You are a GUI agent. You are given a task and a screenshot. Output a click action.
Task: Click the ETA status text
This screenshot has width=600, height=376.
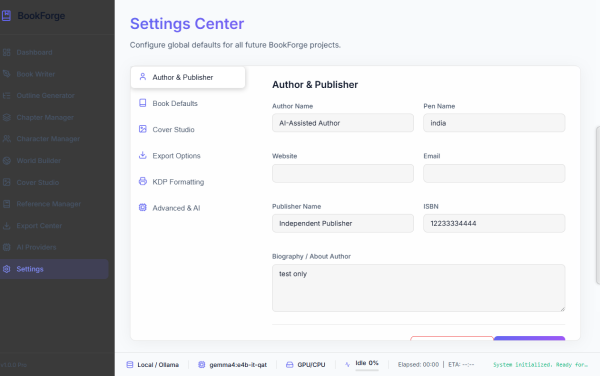tap(461, 365)
